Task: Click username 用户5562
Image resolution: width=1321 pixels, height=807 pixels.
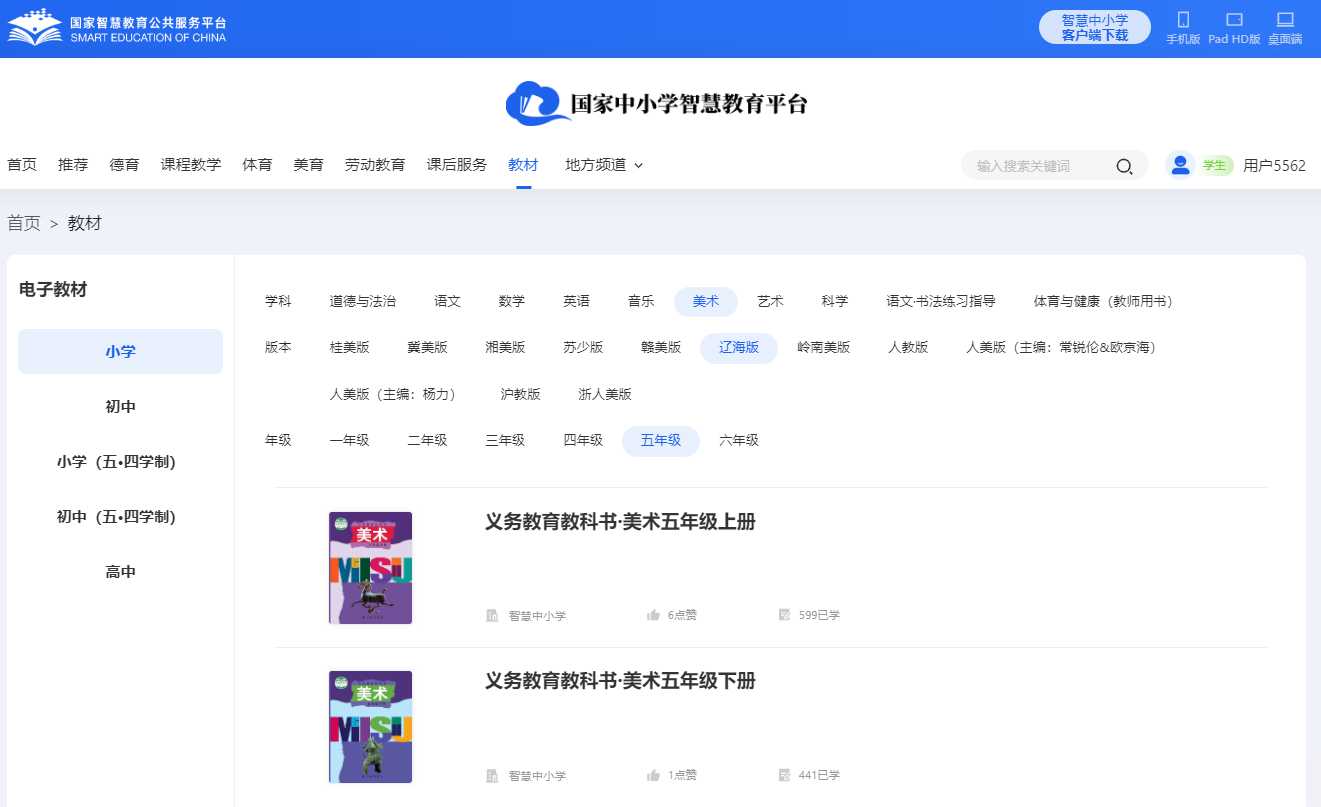Action: pos(1274,166)
